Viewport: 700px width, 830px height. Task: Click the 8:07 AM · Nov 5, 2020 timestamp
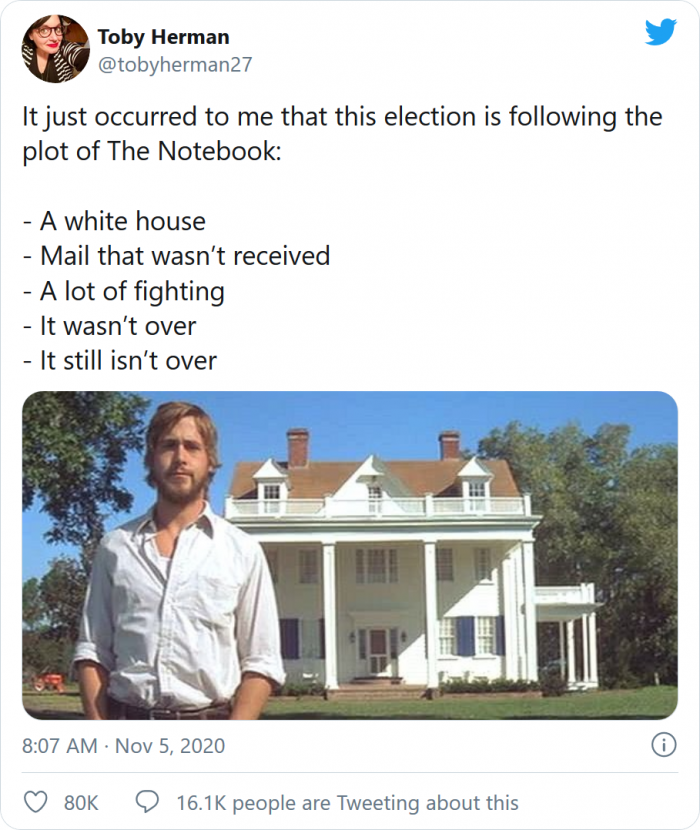tap(124, 746)
